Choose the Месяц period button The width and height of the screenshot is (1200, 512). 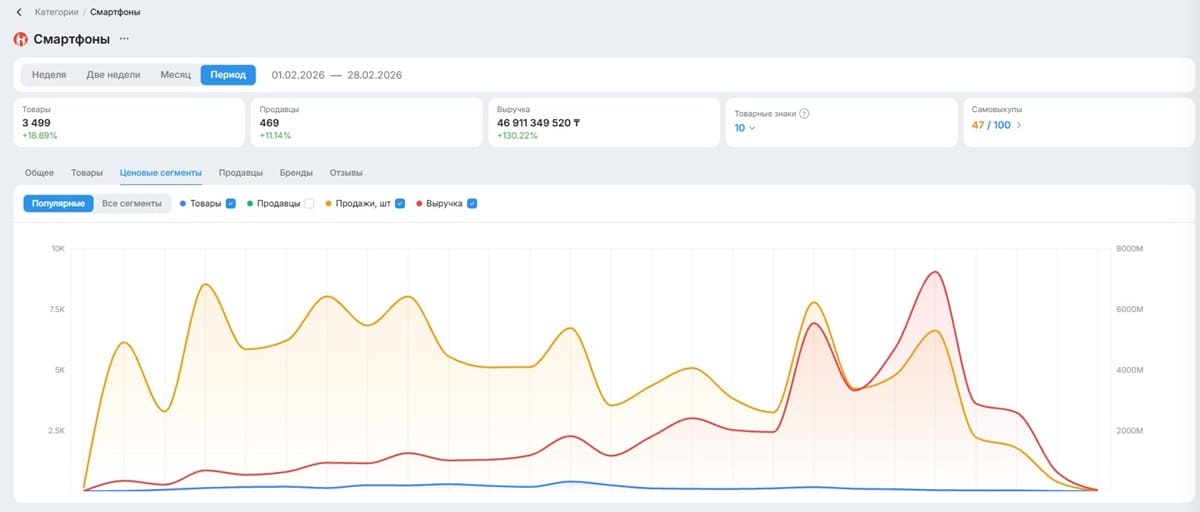point(175,75)
